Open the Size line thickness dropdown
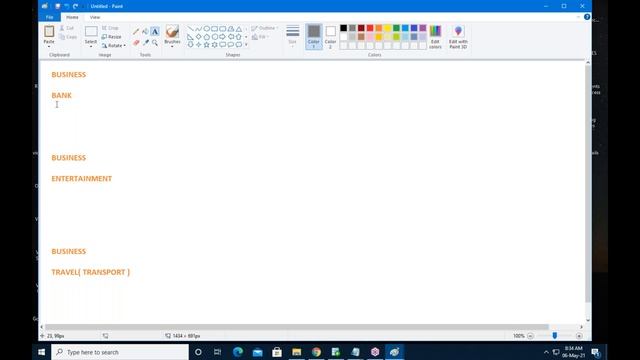Image resolution: width=640 pixels, height=360 pixels. pos(292,37)
